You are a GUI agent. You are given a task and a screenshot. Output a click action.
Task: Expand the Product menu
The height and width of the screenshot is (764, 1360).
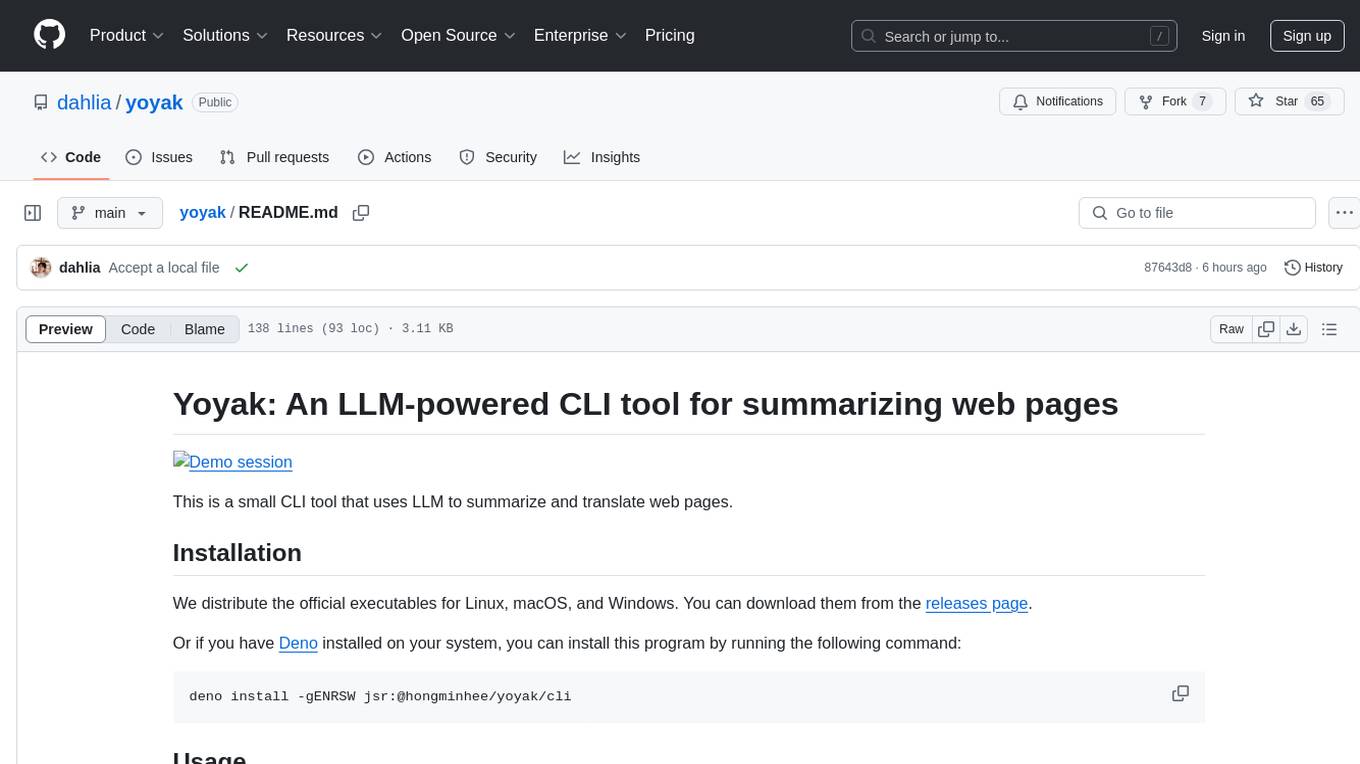(127, 35)
